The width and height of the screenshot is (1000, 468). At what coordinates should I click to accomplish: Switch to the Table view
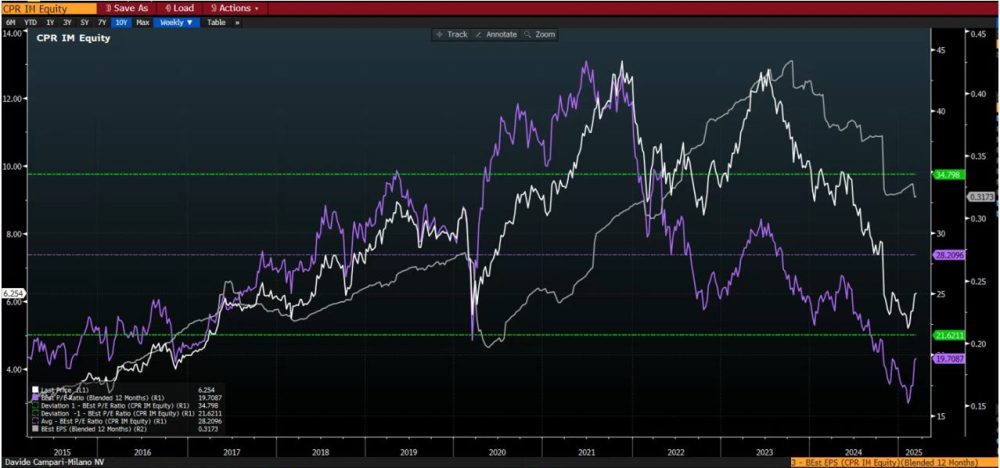click(216, 21)
